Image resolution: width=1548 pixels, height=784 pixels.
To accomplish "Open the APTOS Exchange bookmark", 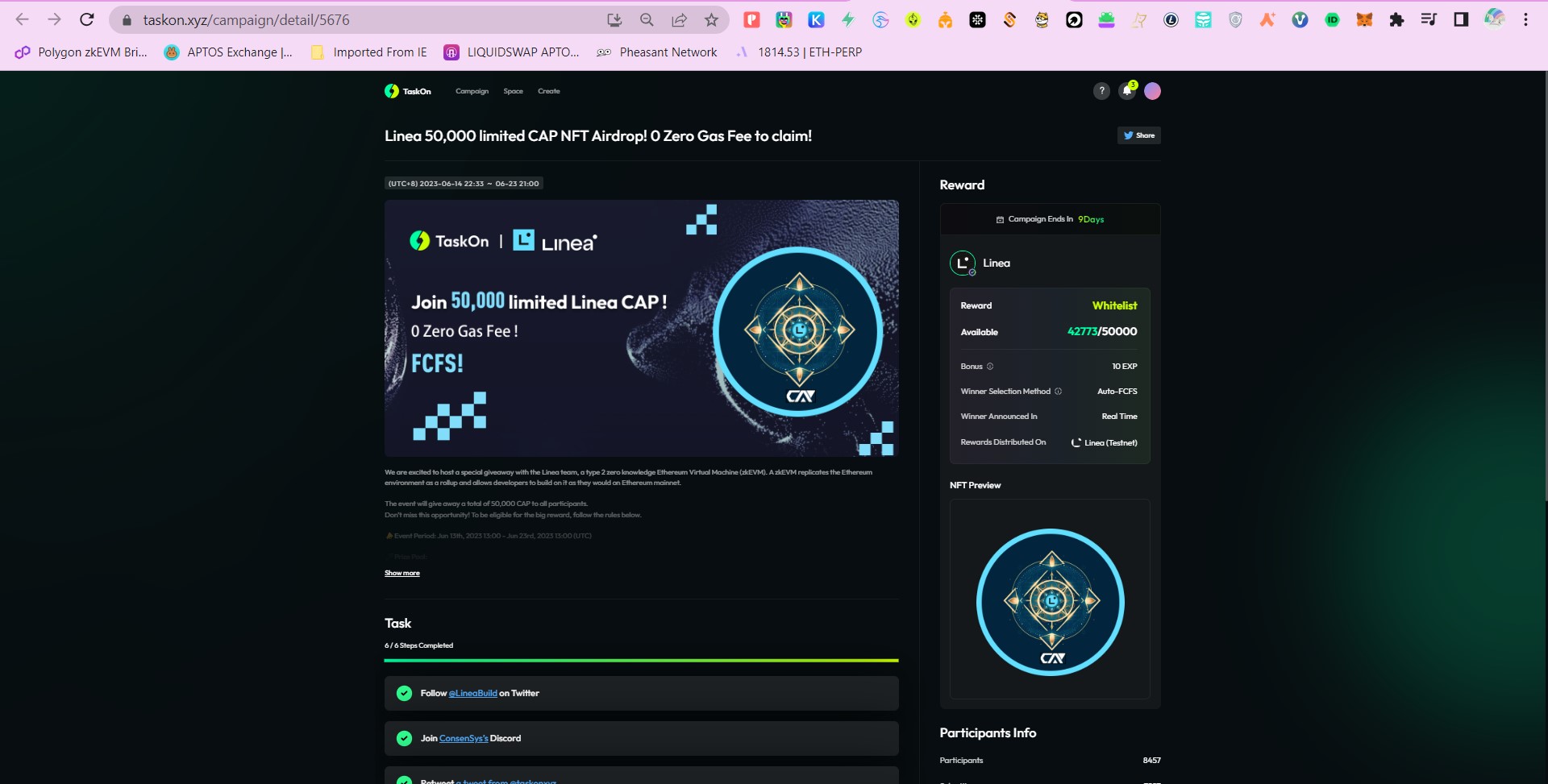I will (x=228, y=52).
